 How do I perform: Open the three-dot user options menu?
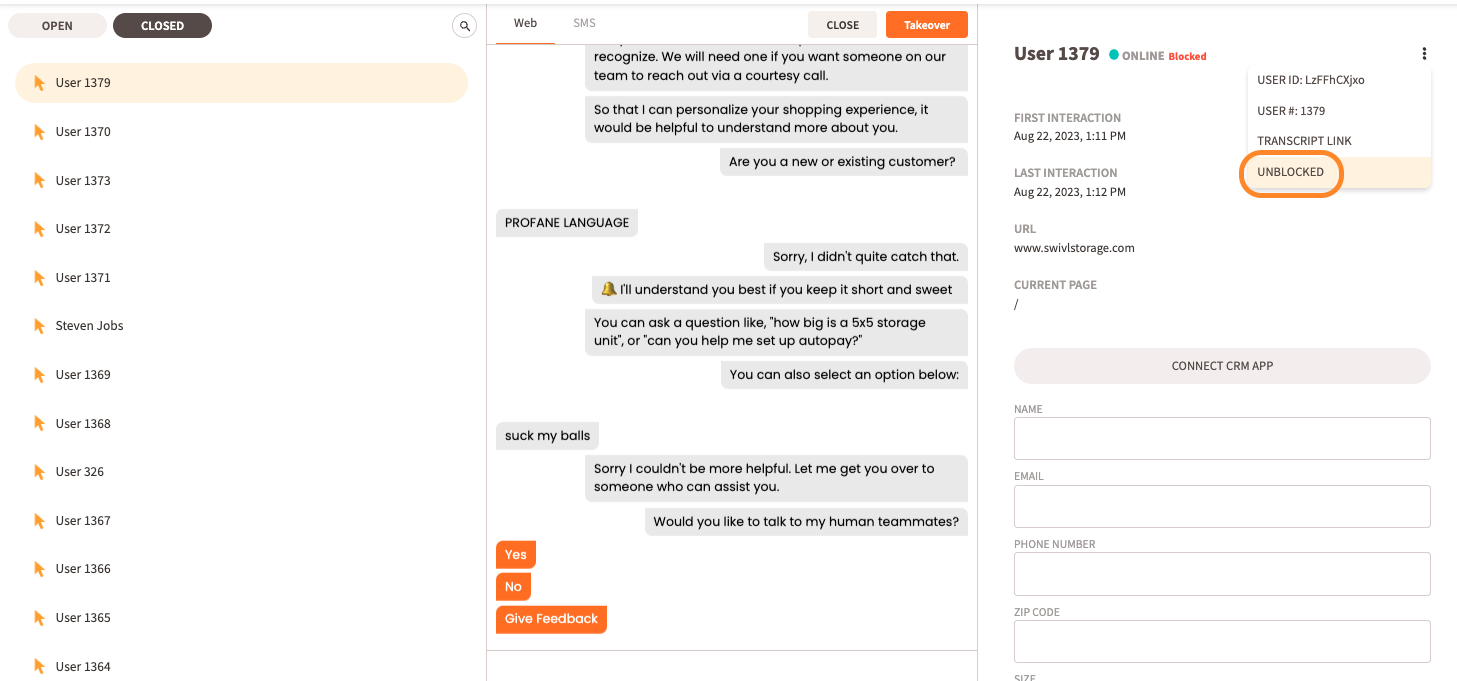pos(1424,54)
